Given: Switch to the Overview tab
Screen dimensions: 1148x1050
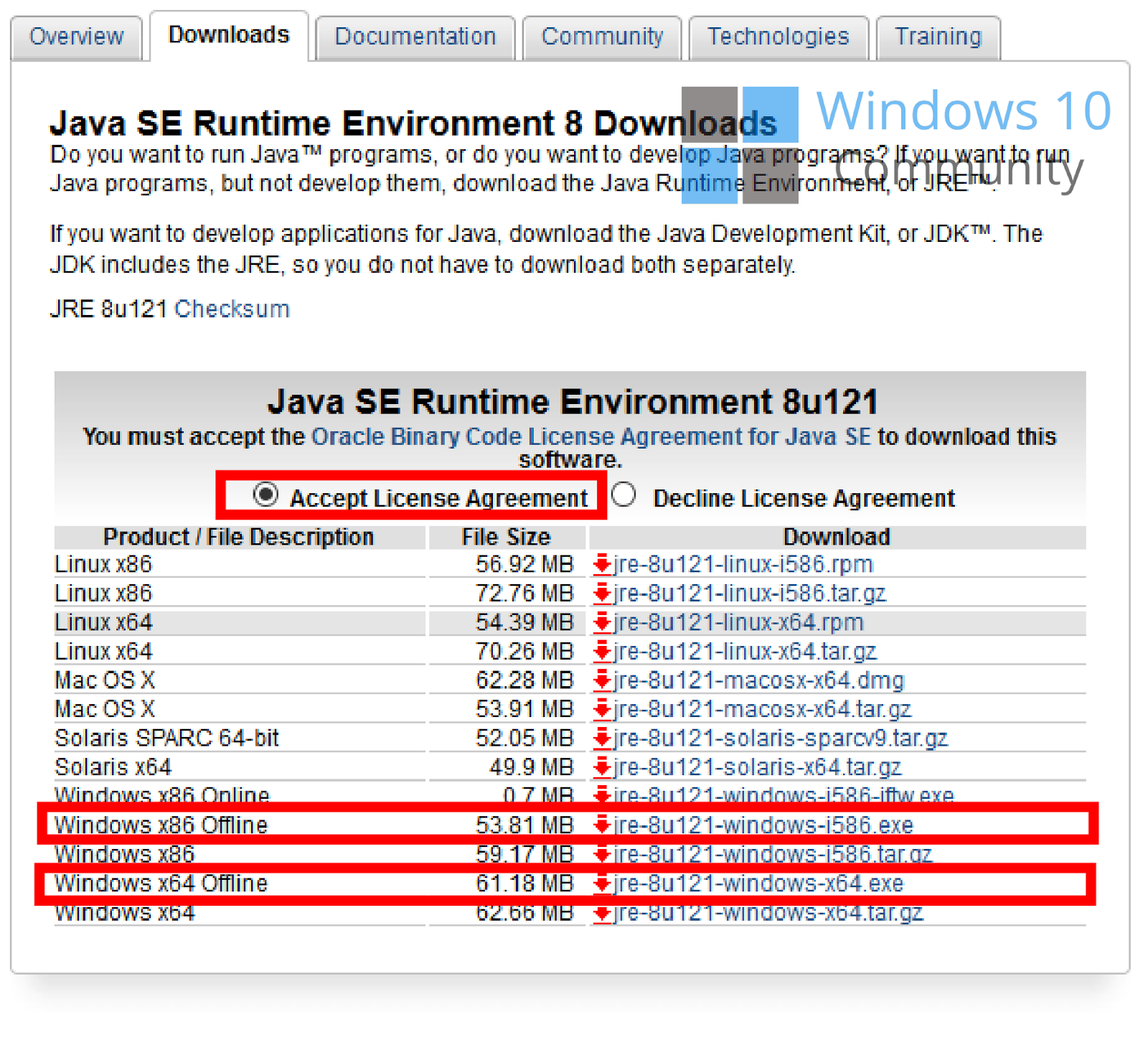Looking at the screenshot, I should point(76,37).
